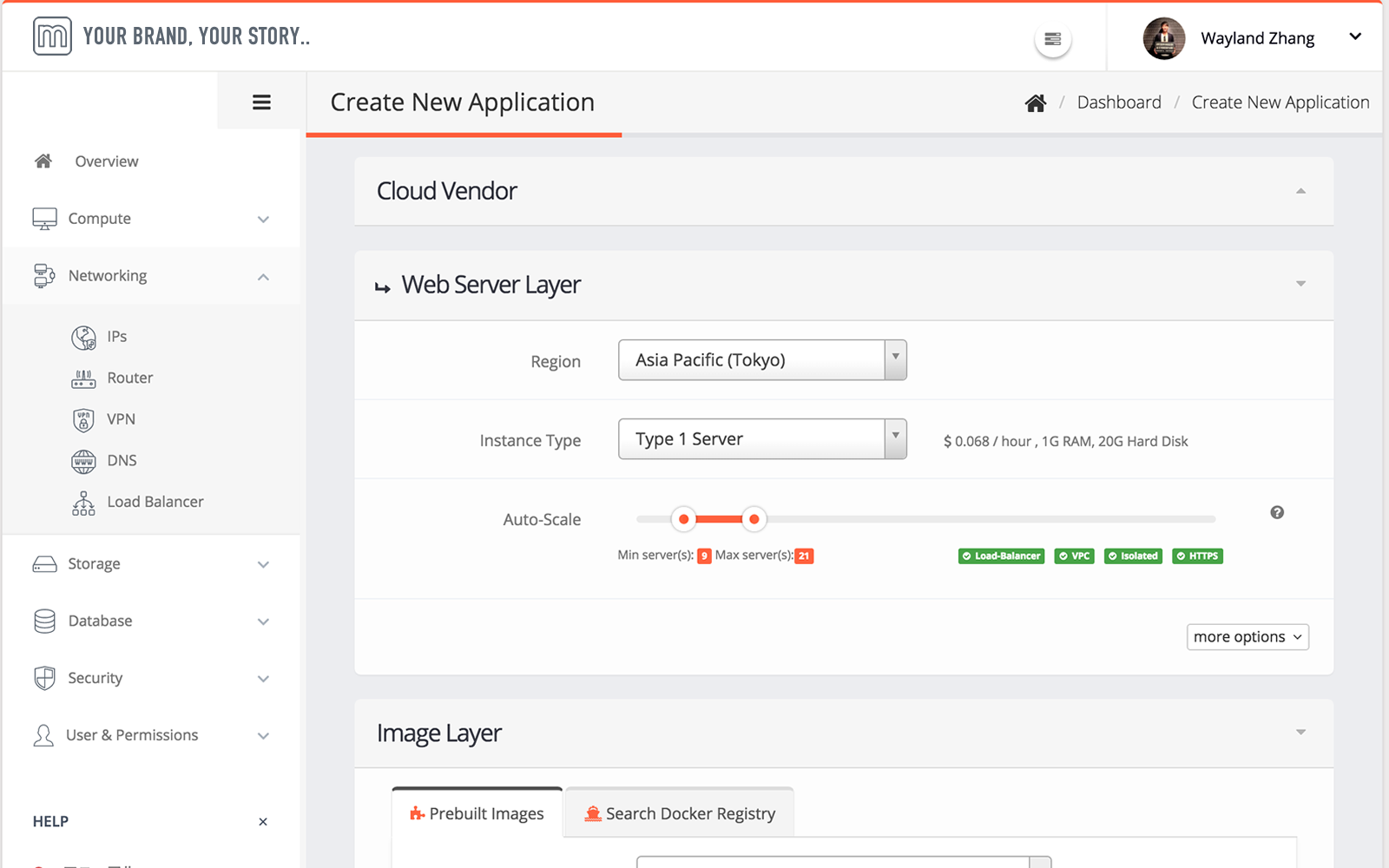Open the Router networking item
Viewport: 1389px width, 868px height.
[129, 378]
